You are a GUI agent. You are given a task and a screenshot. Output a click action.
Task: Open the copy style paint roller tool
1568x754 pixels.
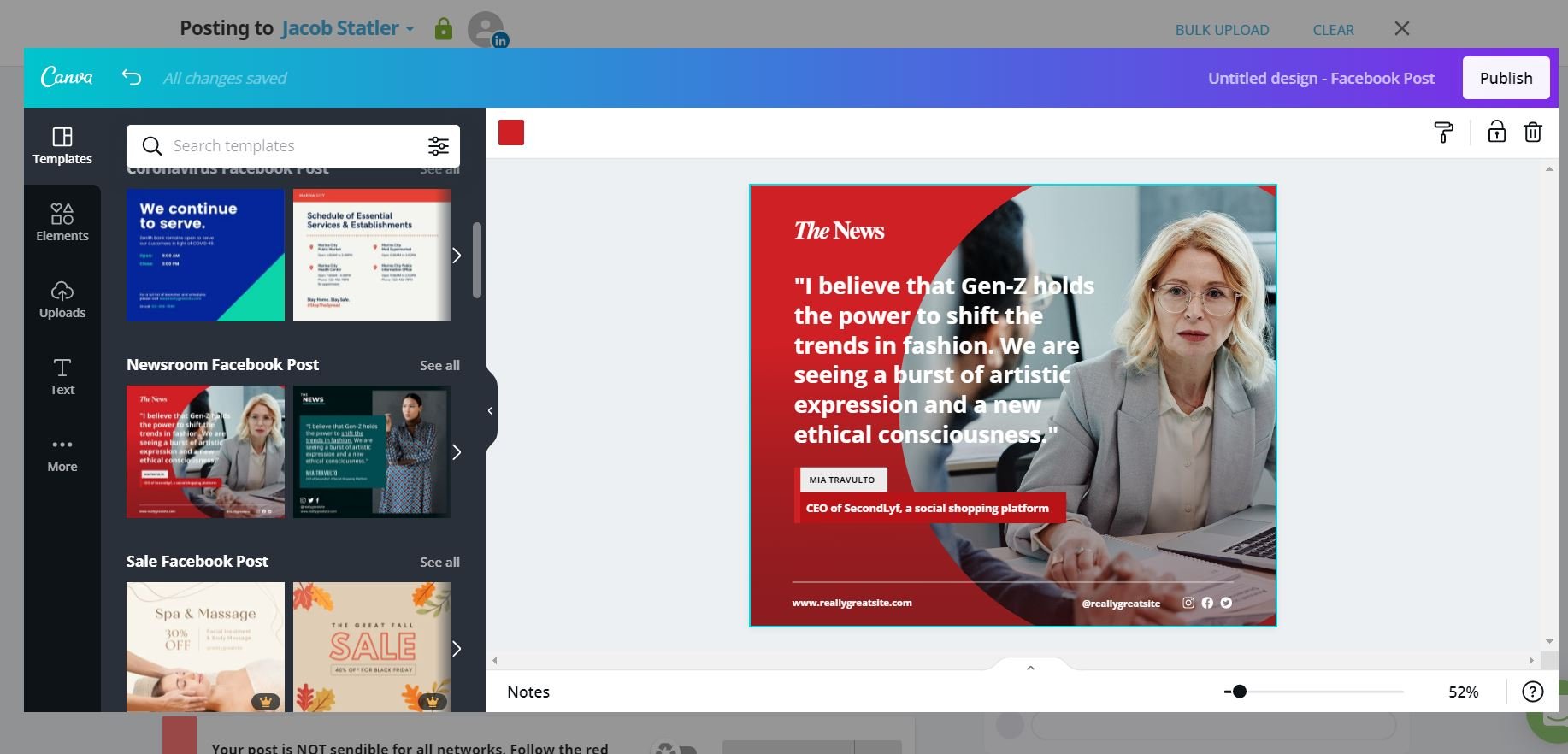[x=1443, y=133]
